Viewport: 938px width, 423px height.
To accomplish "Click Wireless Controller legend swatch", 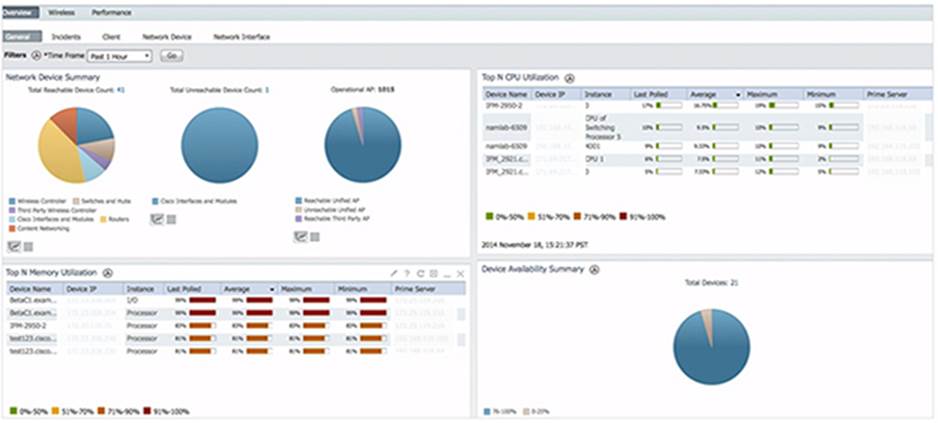I will [x=12, y=202].
